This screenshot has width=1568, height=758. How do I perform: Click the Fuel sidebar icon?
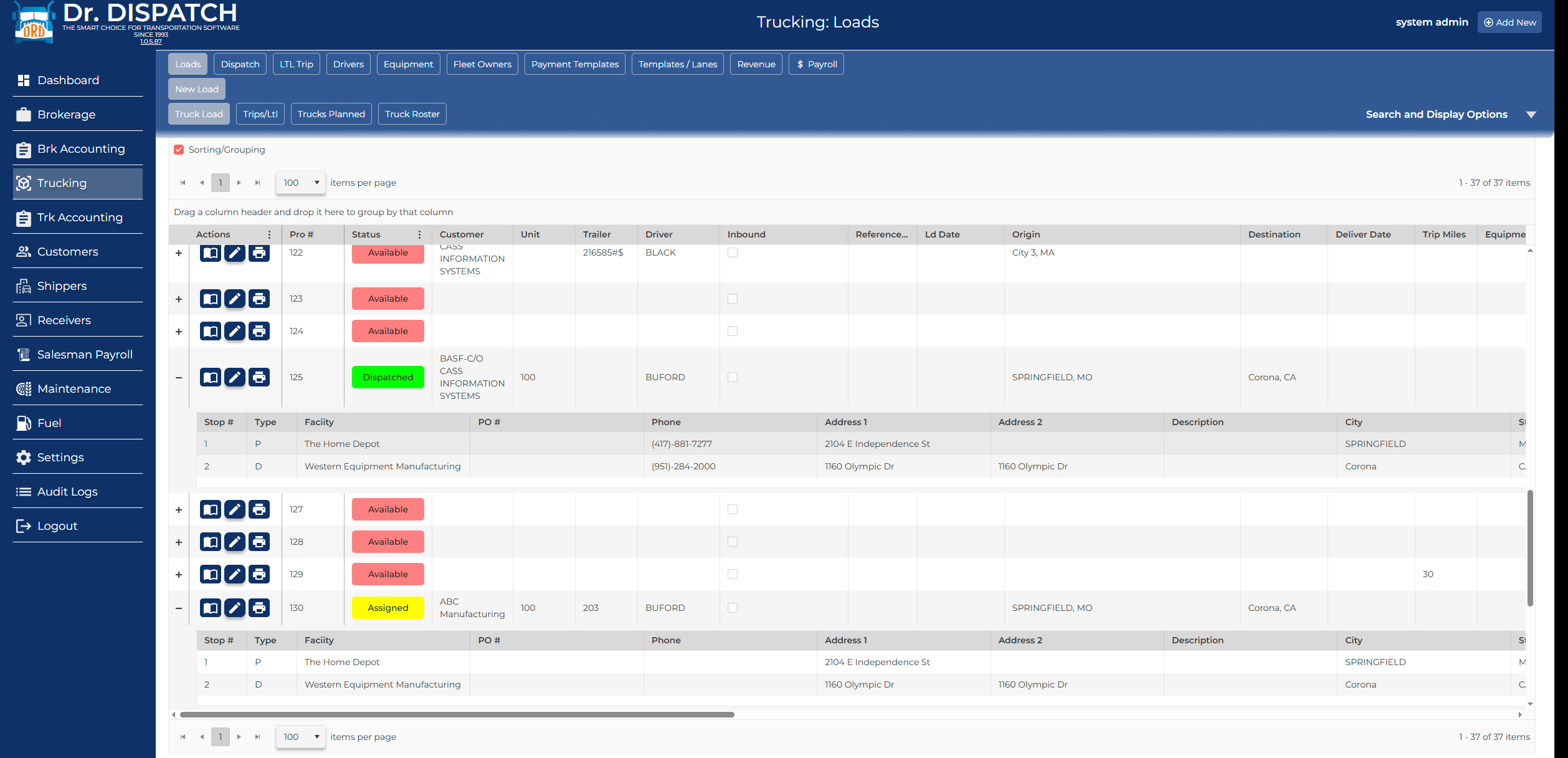point(24,423)
